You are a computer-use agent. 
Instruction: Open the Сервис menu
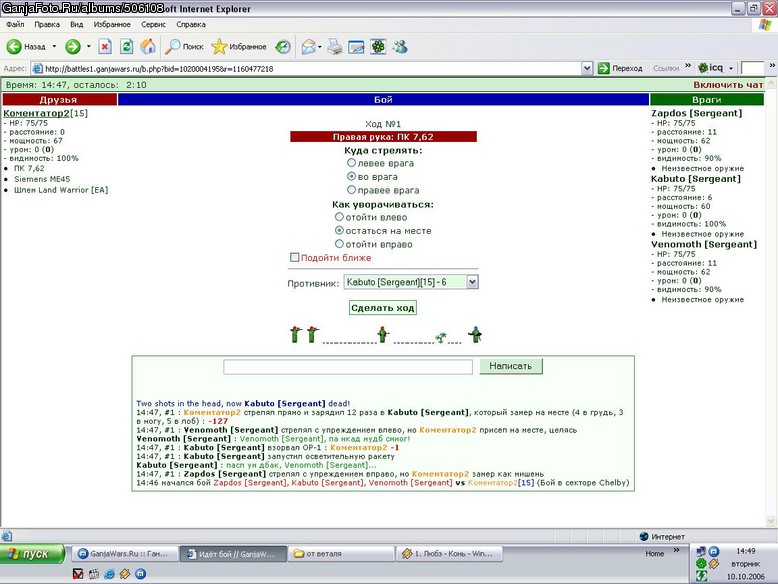153,24
